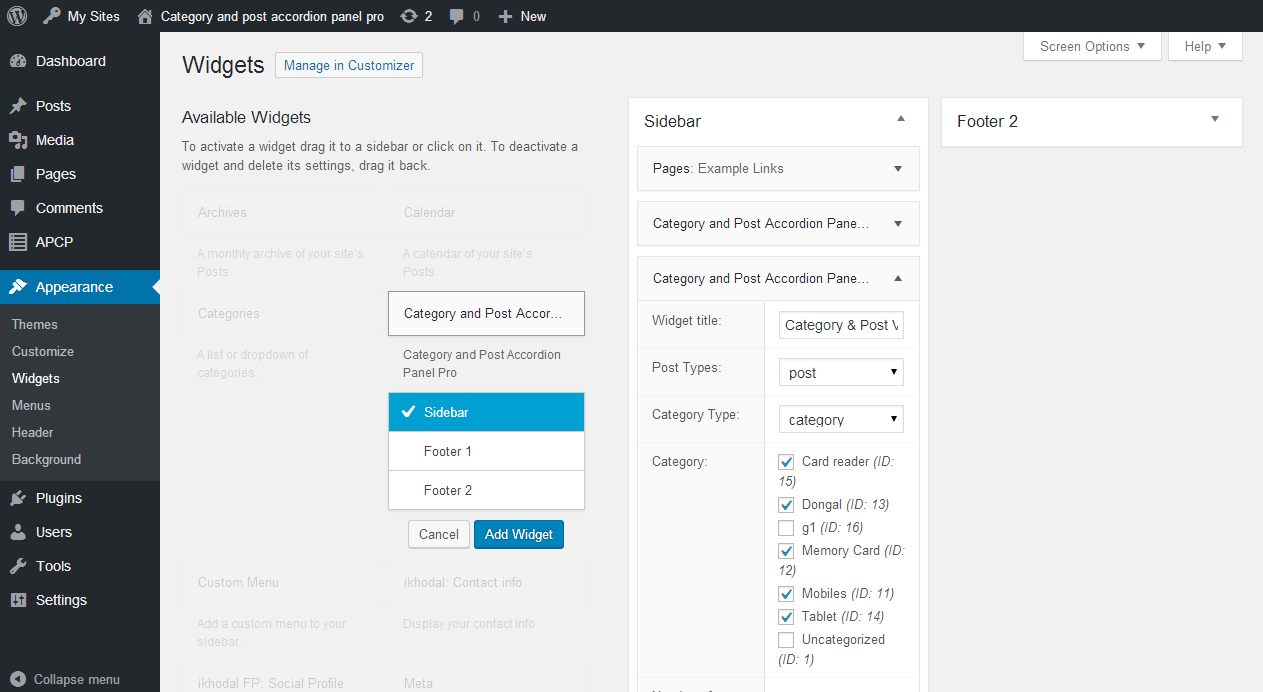This screenshot has width=1263, height=692.
Task: Click the comments bubble icon in admin bar
Action: click(x=457, y=16)
